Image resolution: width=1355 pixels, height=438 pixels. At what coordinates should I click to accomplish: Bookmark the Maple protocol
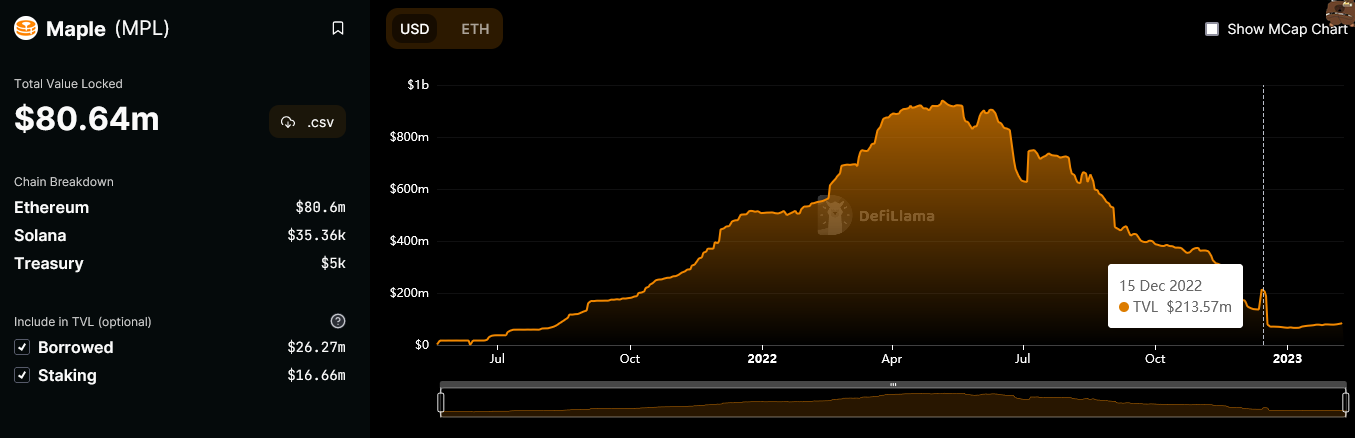coord(338,28)
